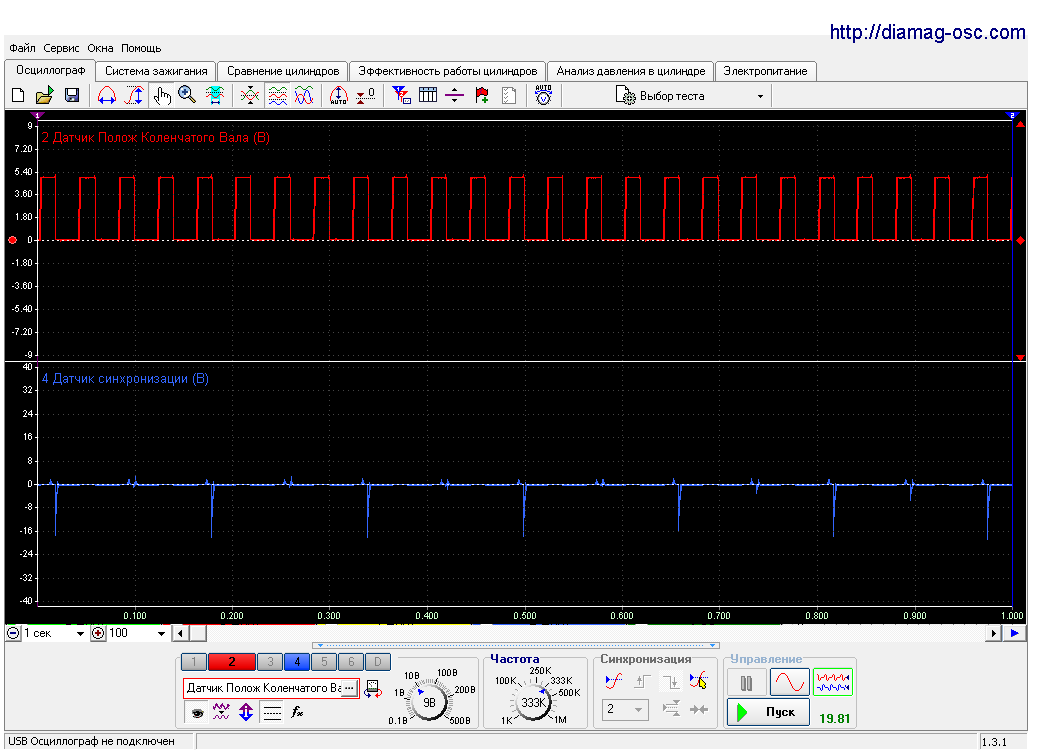Select the vertical stretch tool
Screen dimensions: 1040x754
[x=135, y=96]
